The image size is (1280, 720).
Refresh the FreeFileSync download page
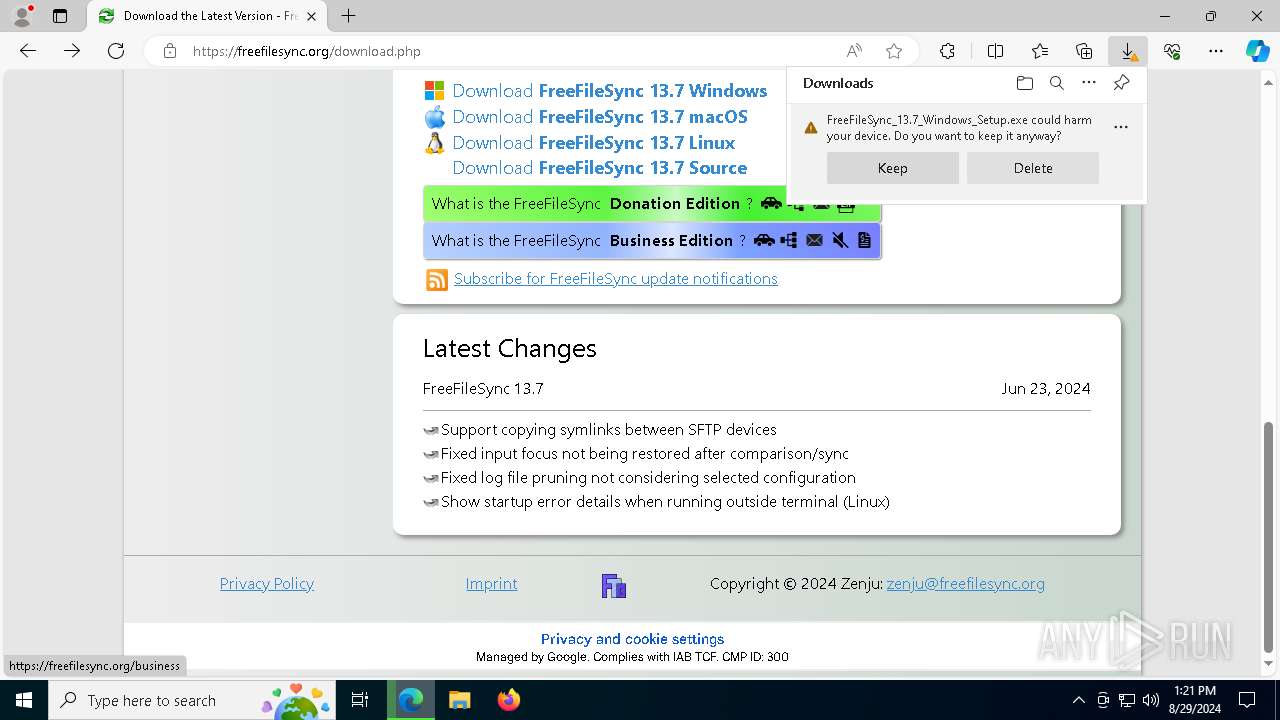(x=116, y=51)
